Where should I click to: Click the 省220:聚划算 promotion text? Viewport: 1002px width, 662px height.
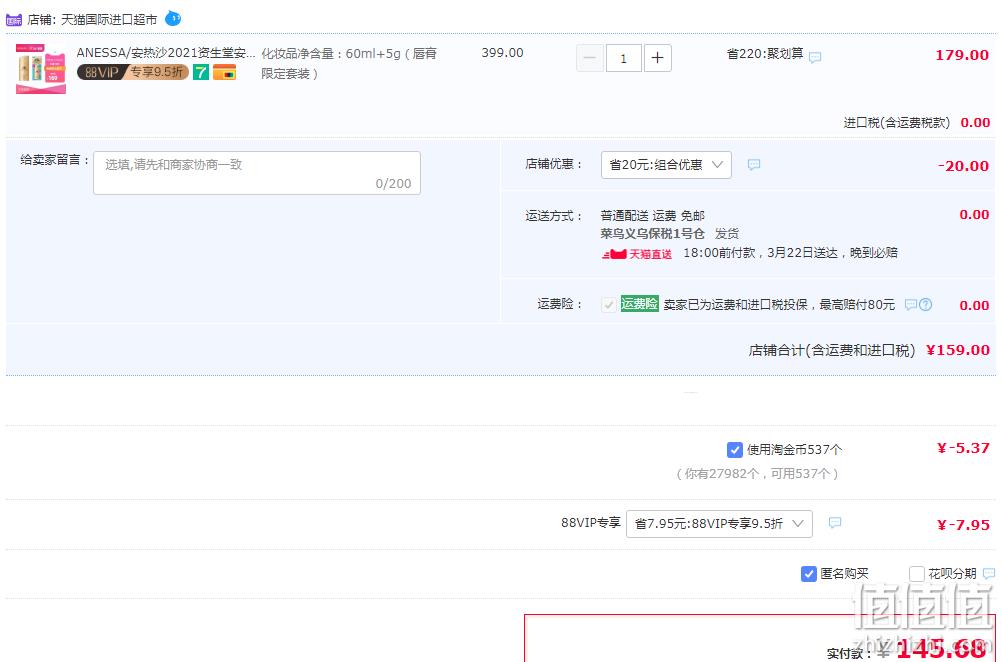[x=765, y=54]
